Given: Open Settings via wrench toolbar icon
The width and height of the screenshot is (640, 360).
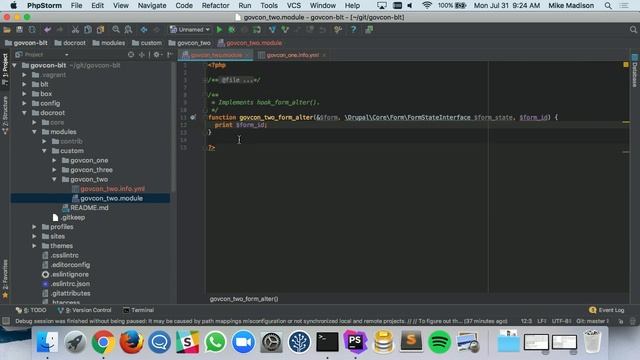Looking at the screenshot, I should [x=338, y=30].
